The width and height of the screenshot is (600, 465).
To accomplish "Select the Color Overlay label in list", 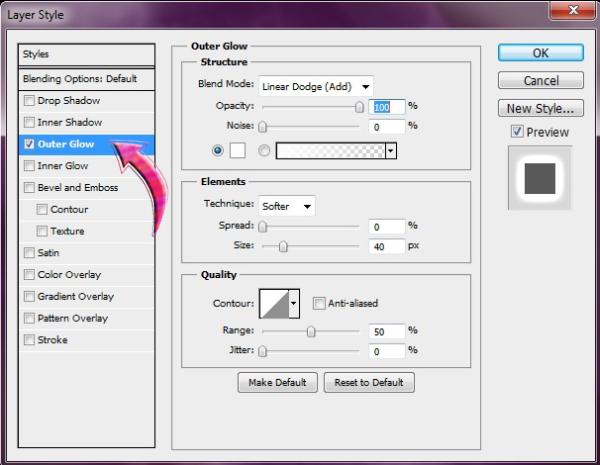I will (x=69, y=275).
